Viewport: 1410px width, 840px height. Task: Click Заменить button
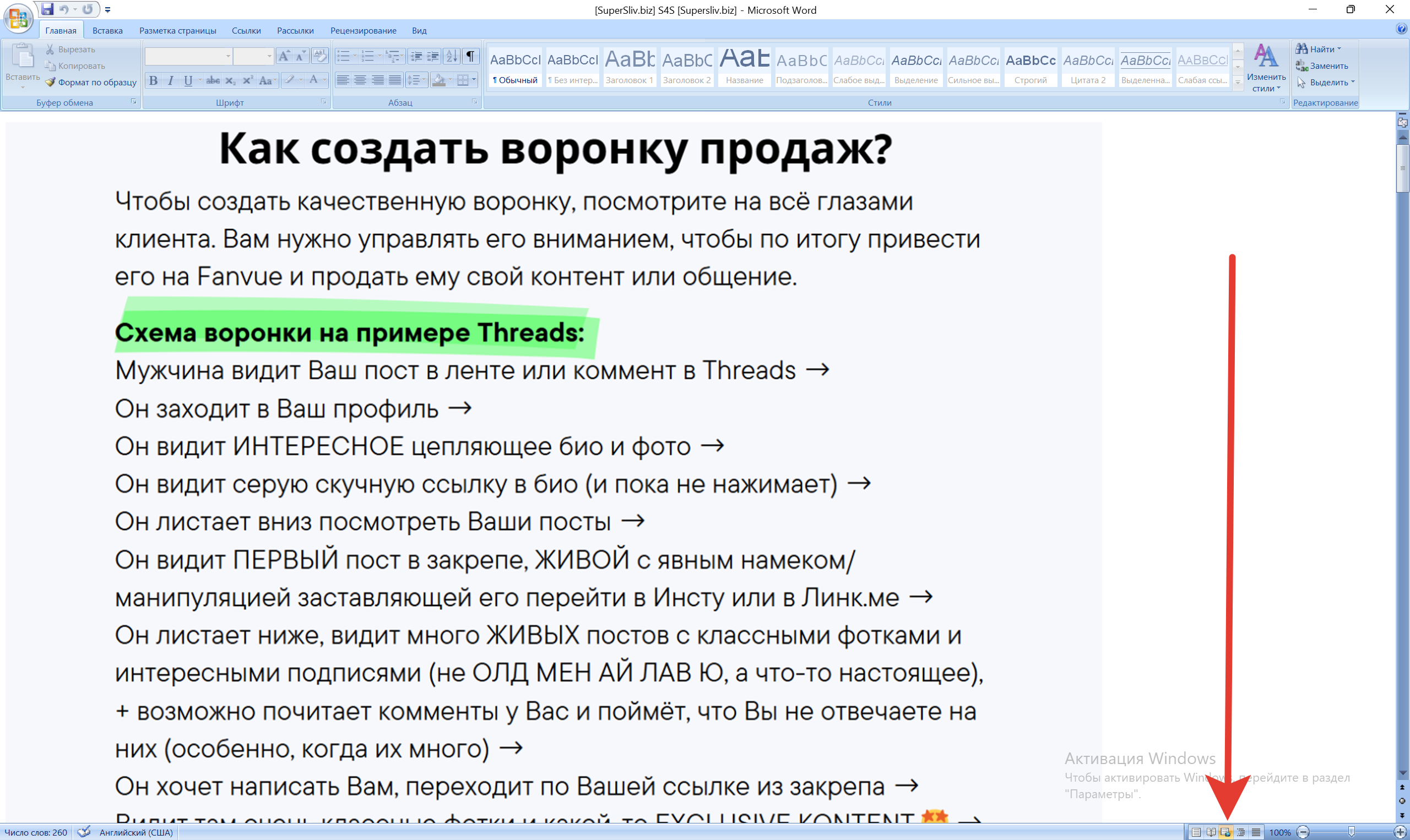point(1322,66)
